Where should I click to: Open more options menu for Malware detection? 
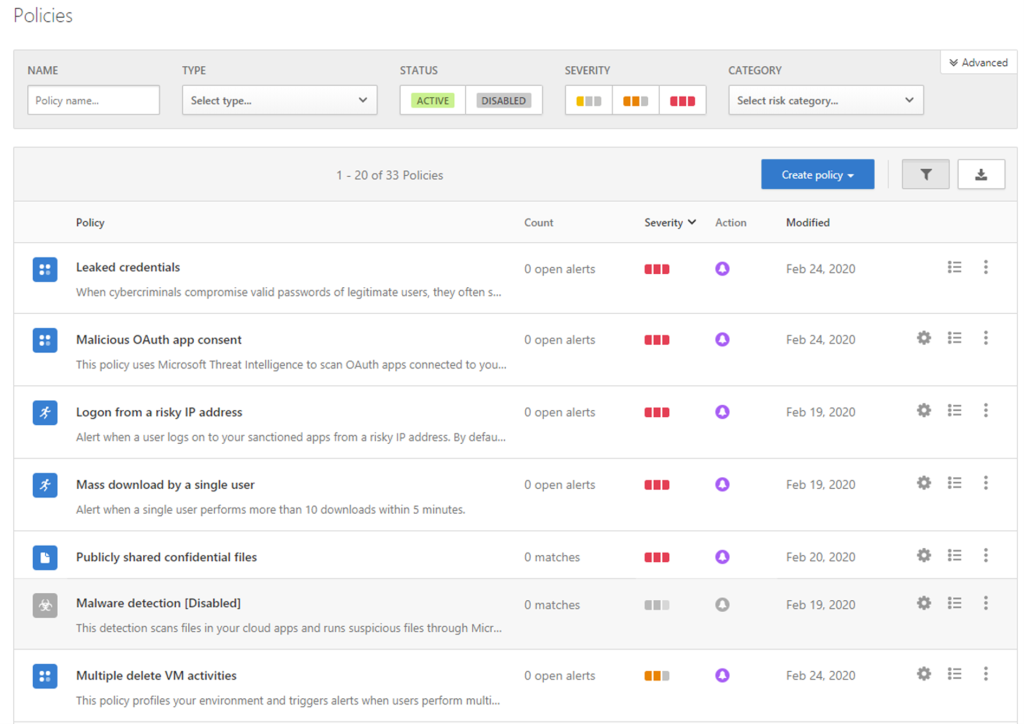click(986, 603)
